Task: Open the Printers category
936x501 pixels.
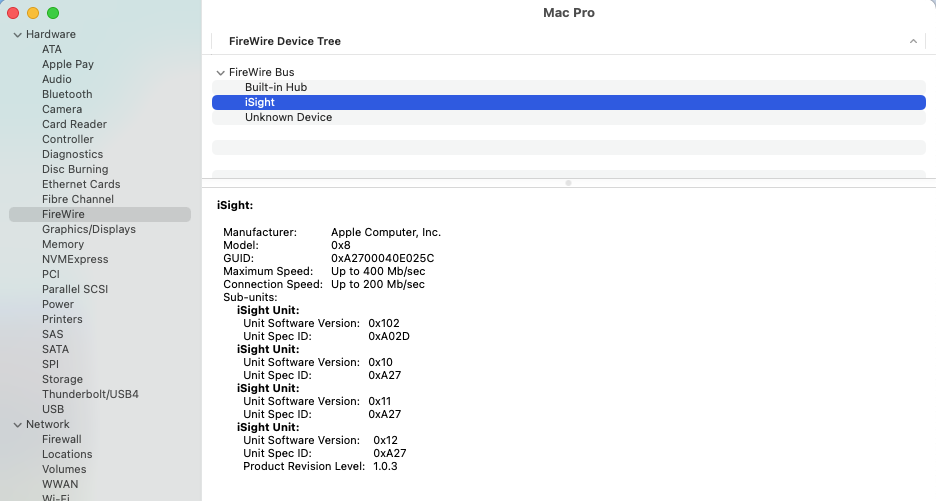Action: click(62, 319)
